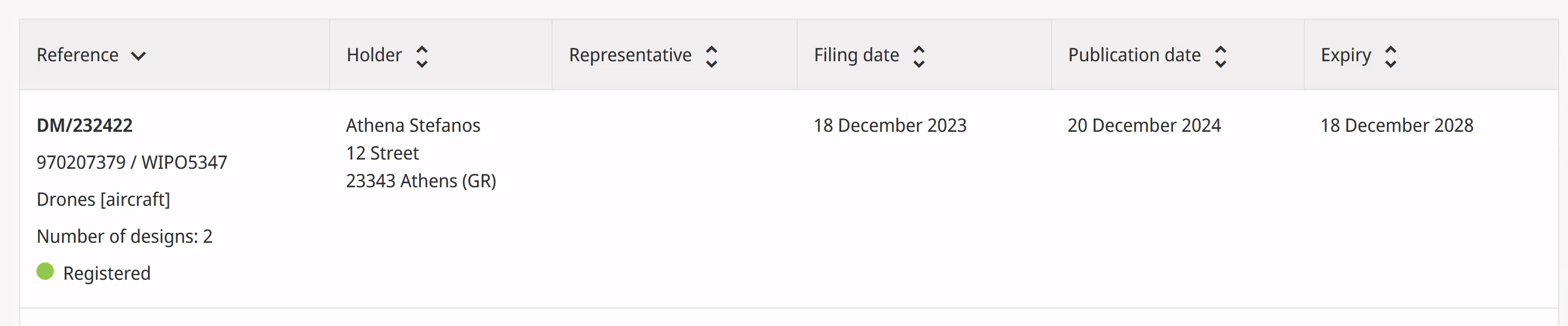Open registration DM/232422
The height and width of the screenshot is (326, 1568).
[84, 125]
